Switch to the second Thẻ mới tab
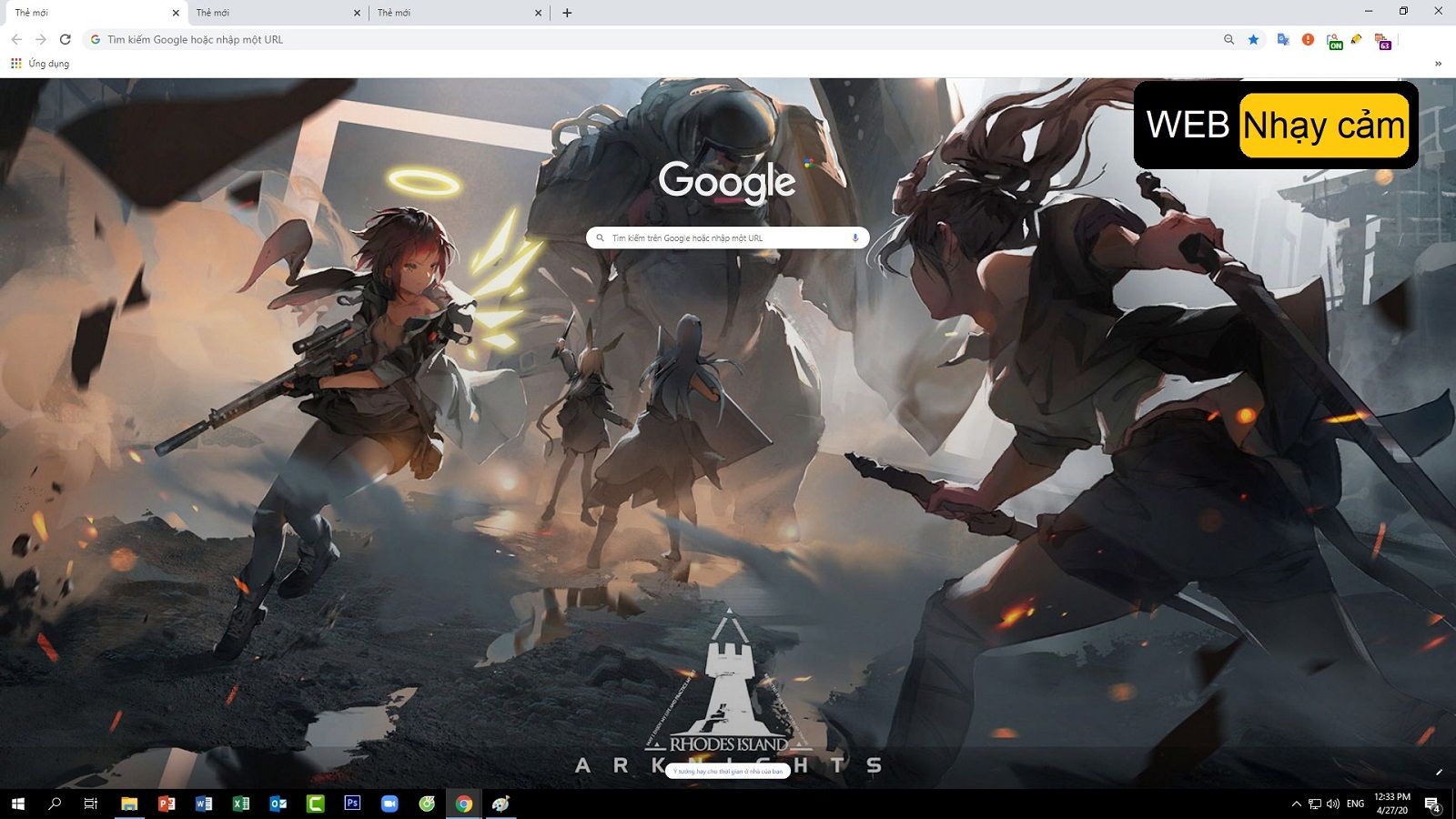Viewport: 1456px width, 819px height. point(273,12)
